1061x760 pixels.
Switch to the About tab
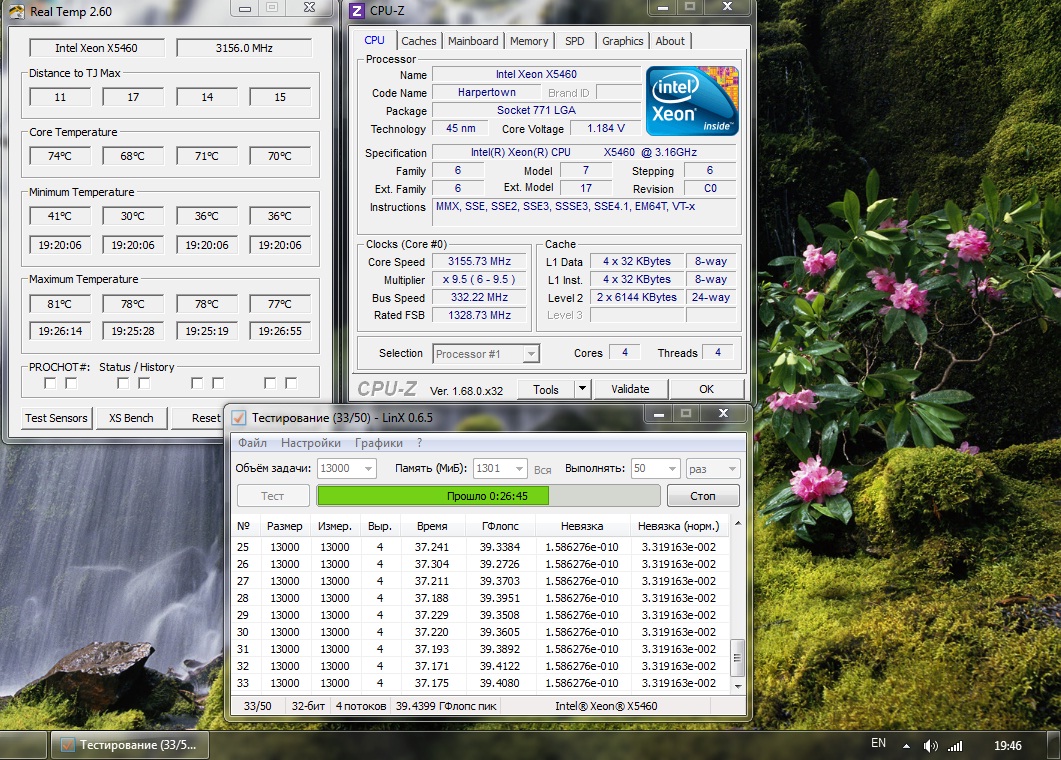670,41
